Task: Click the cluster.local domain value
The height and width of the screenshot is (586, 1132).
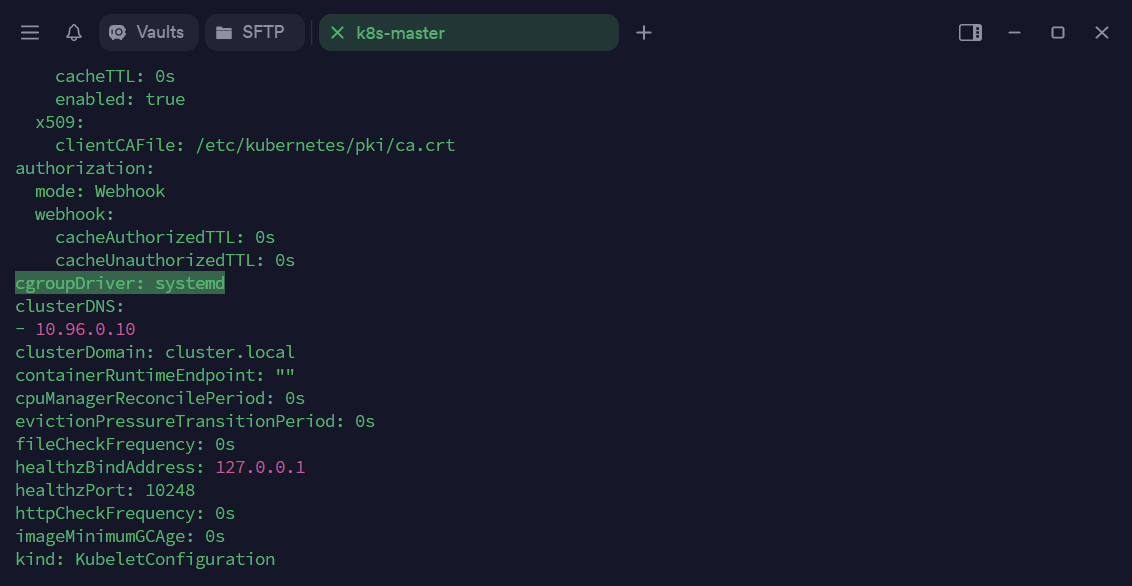Action: (230, 352)
